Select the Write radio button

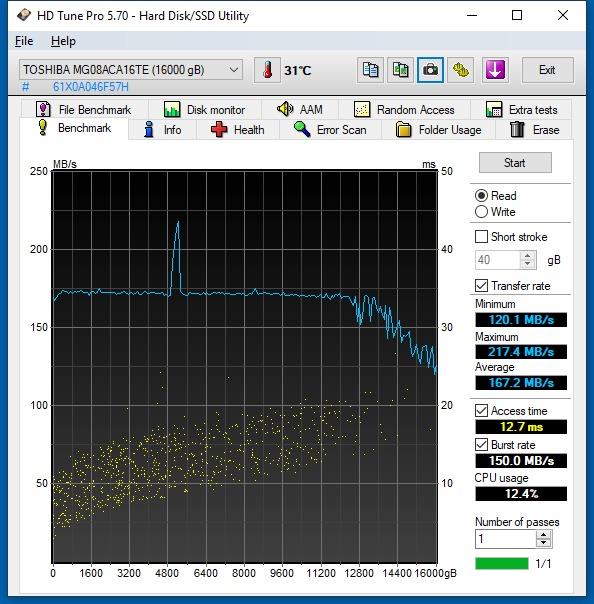tap(482, 212)
